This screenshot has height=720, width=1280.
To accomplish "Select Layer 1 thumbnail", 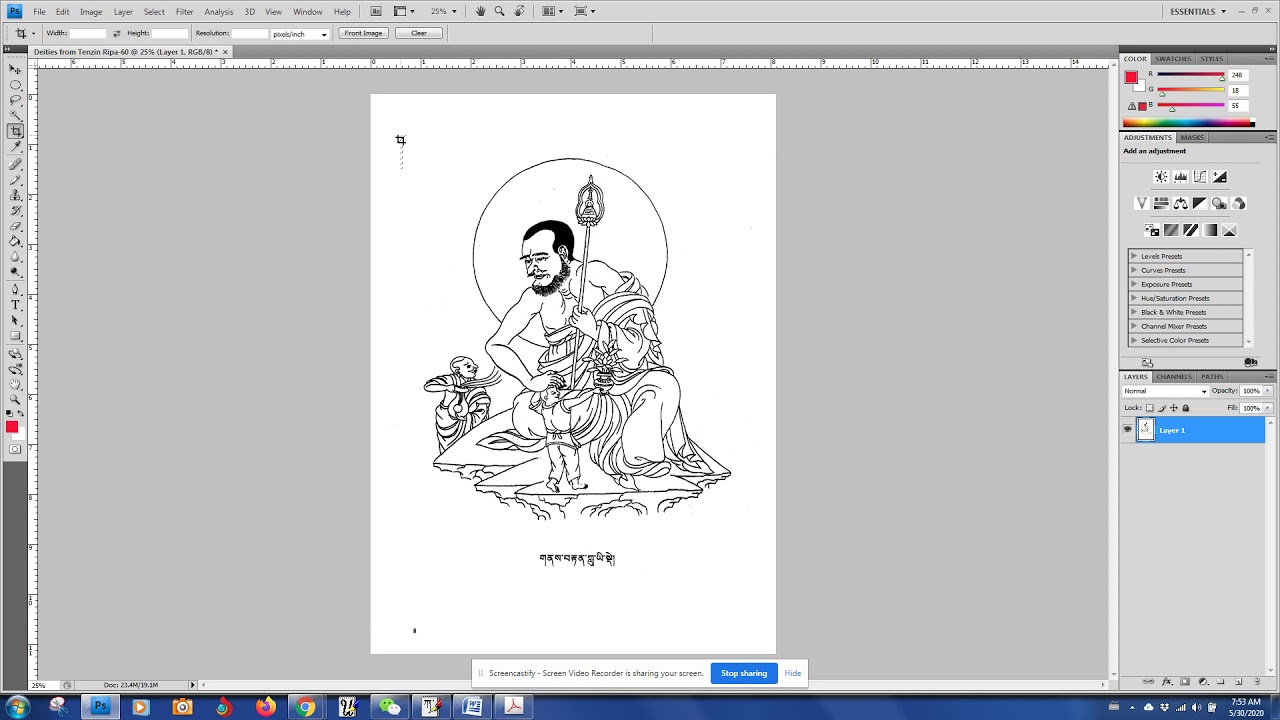I will pos(1146,430).
